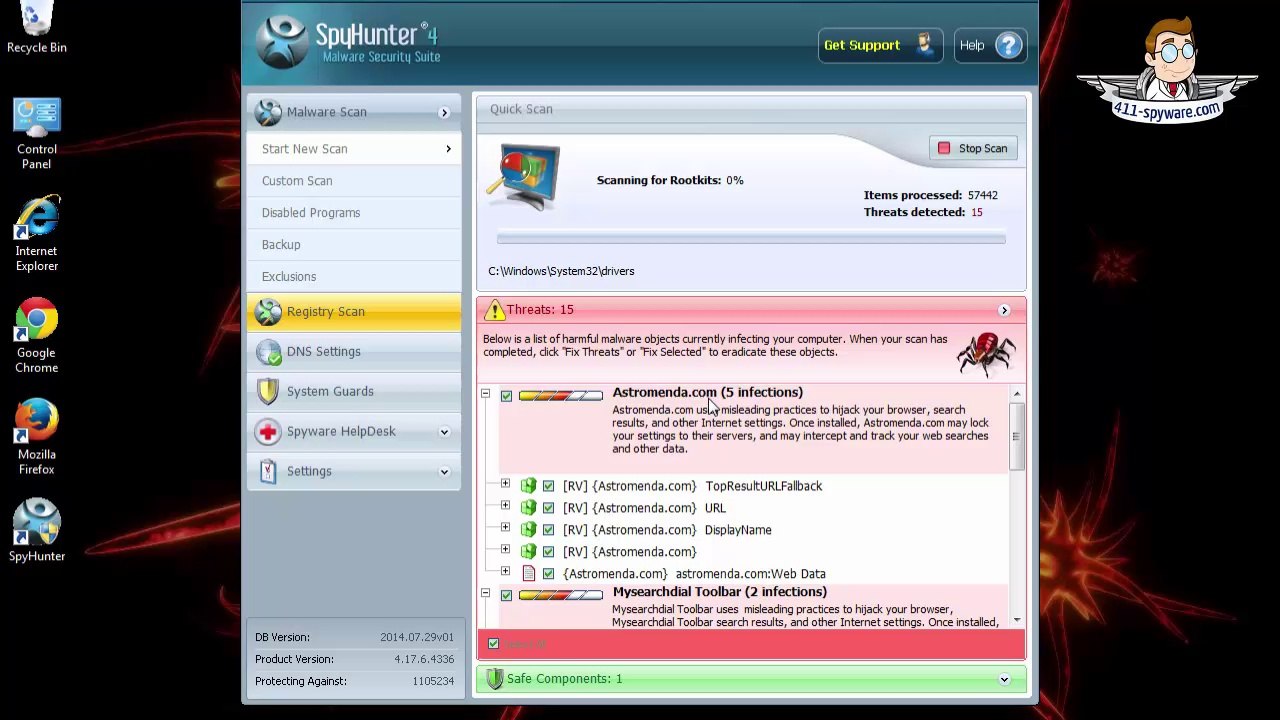This screenshot has height=720, width=1280.
Task: Uncheck the Mysearchdial Toolbar group checkbox
Action: [506, 596]
